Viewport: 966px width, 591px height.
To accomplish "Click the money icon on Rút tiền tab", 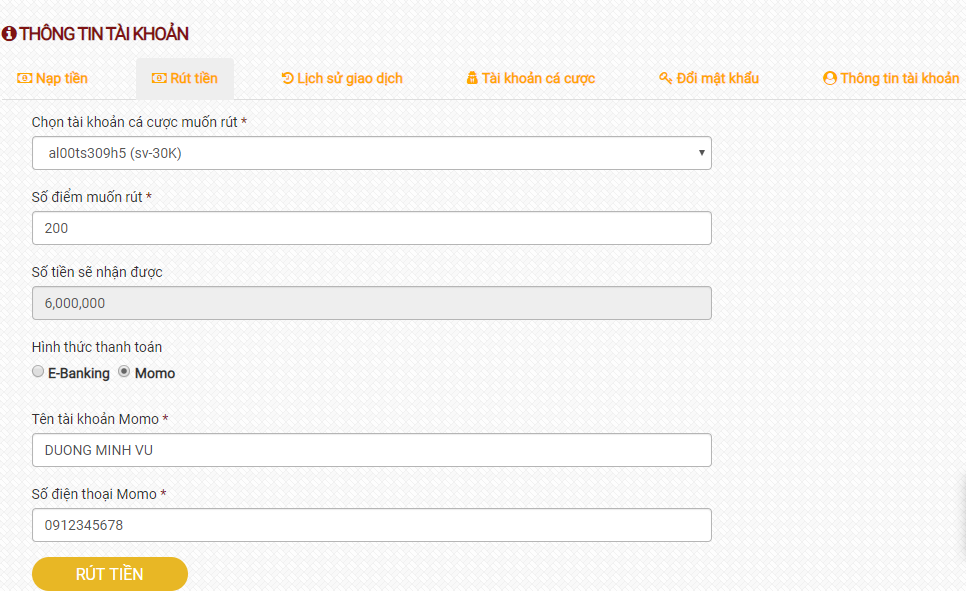I will click(159, 78).
